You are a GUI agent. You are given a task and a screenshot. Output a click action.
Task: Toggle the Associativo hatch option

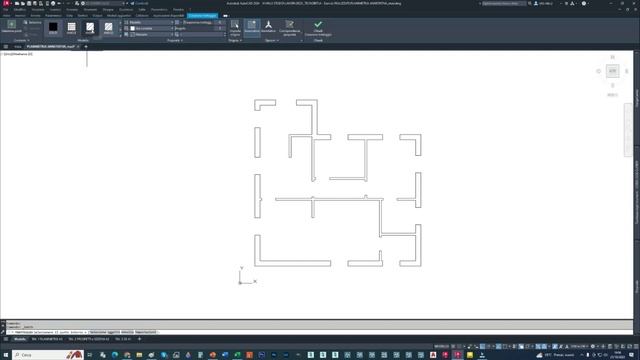(x=252, y=27)
